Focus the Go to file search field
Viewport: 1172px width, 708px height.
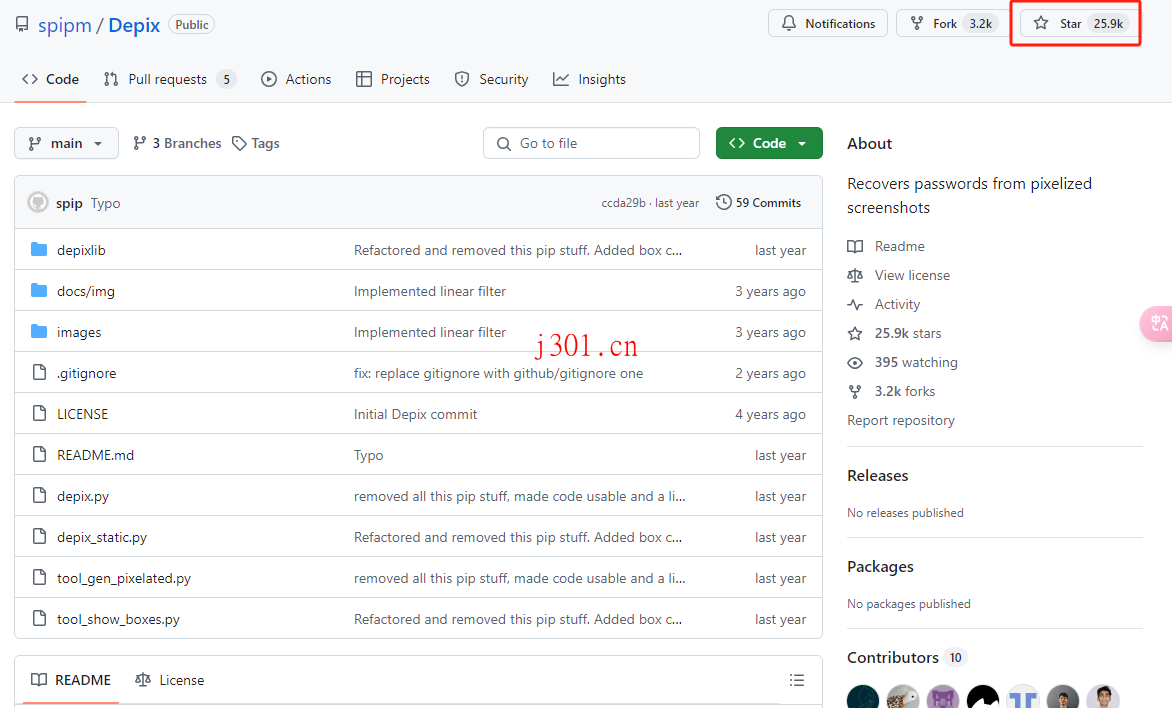[591, 143]
